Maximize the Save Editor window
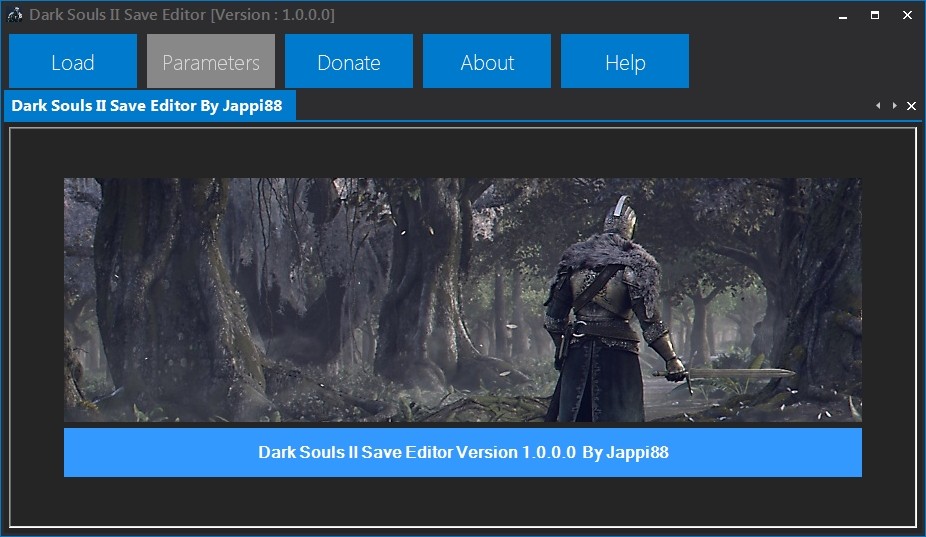 (875, 15)
